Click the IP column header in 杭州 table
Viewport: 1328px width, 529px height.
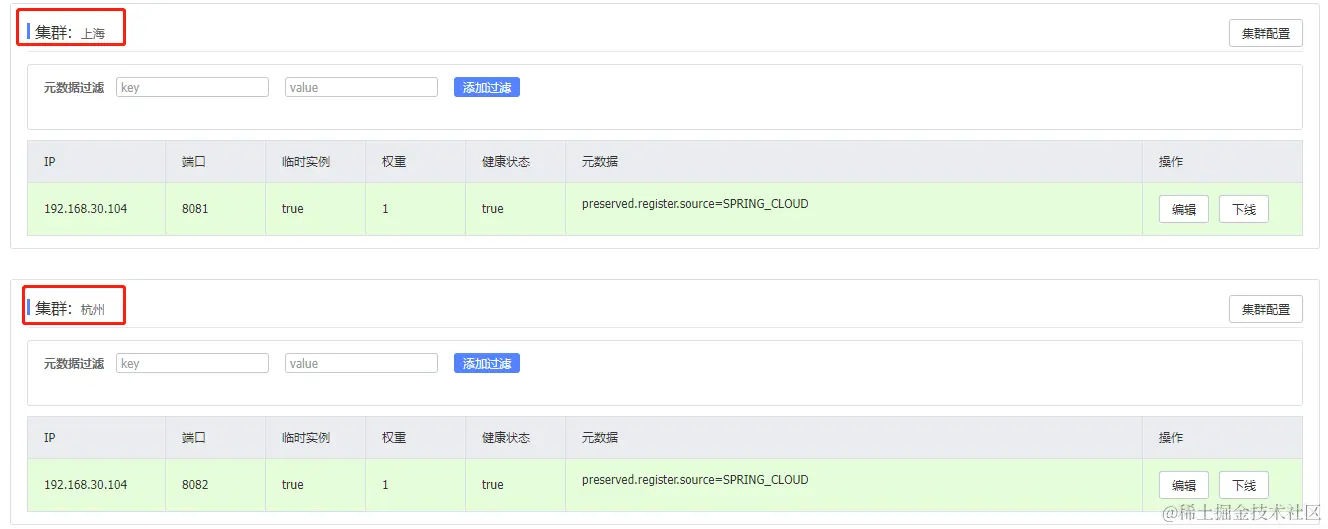tap(50, 437)
